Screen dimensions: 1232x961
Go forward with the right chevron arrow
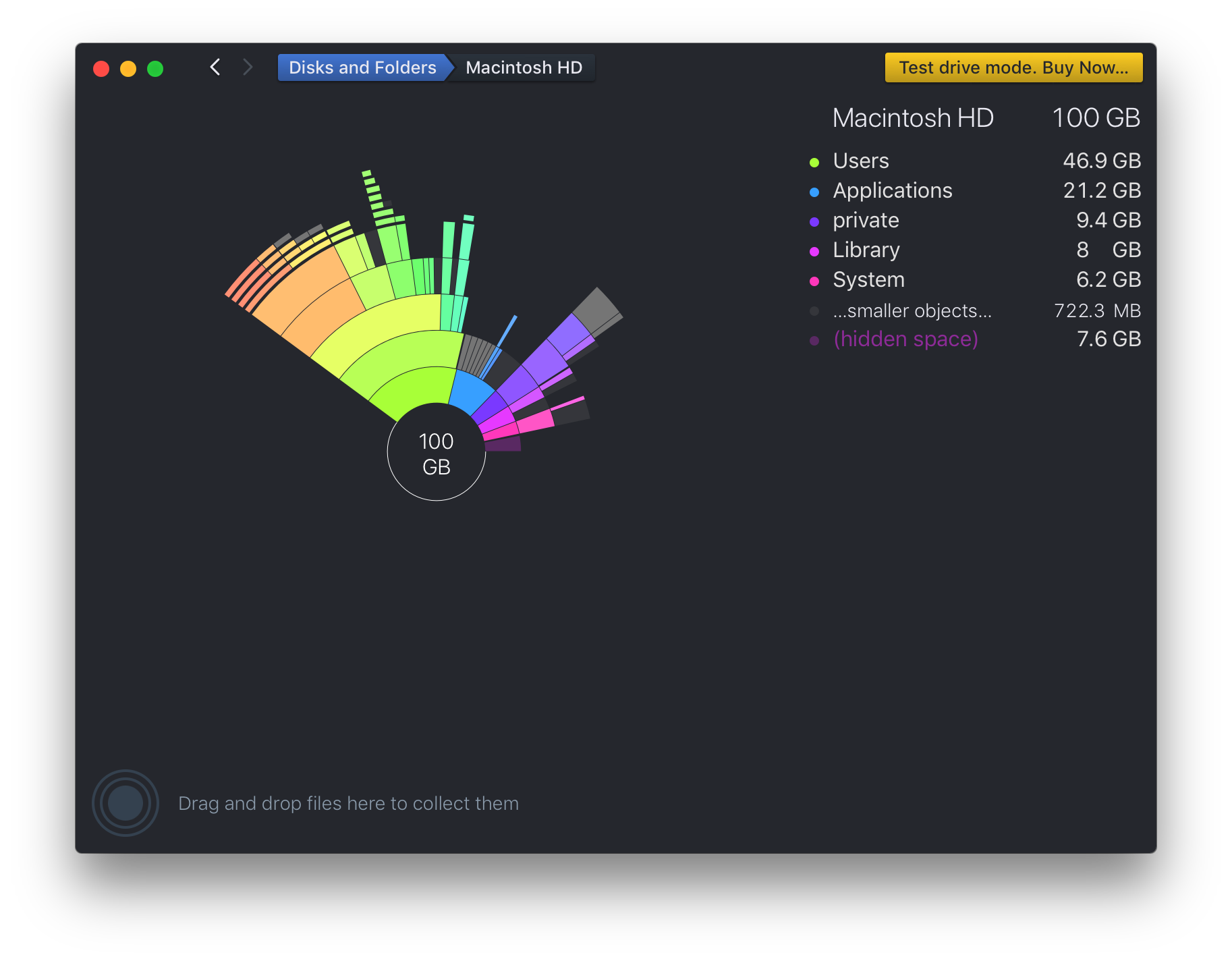tap(248, 67)
